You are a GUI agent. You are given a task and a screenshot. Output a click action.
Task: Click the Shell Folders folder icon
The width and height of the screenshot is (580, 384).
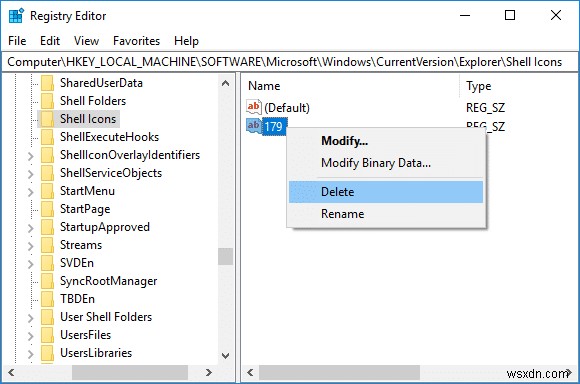pyautogui.click(x=48, y=101)
